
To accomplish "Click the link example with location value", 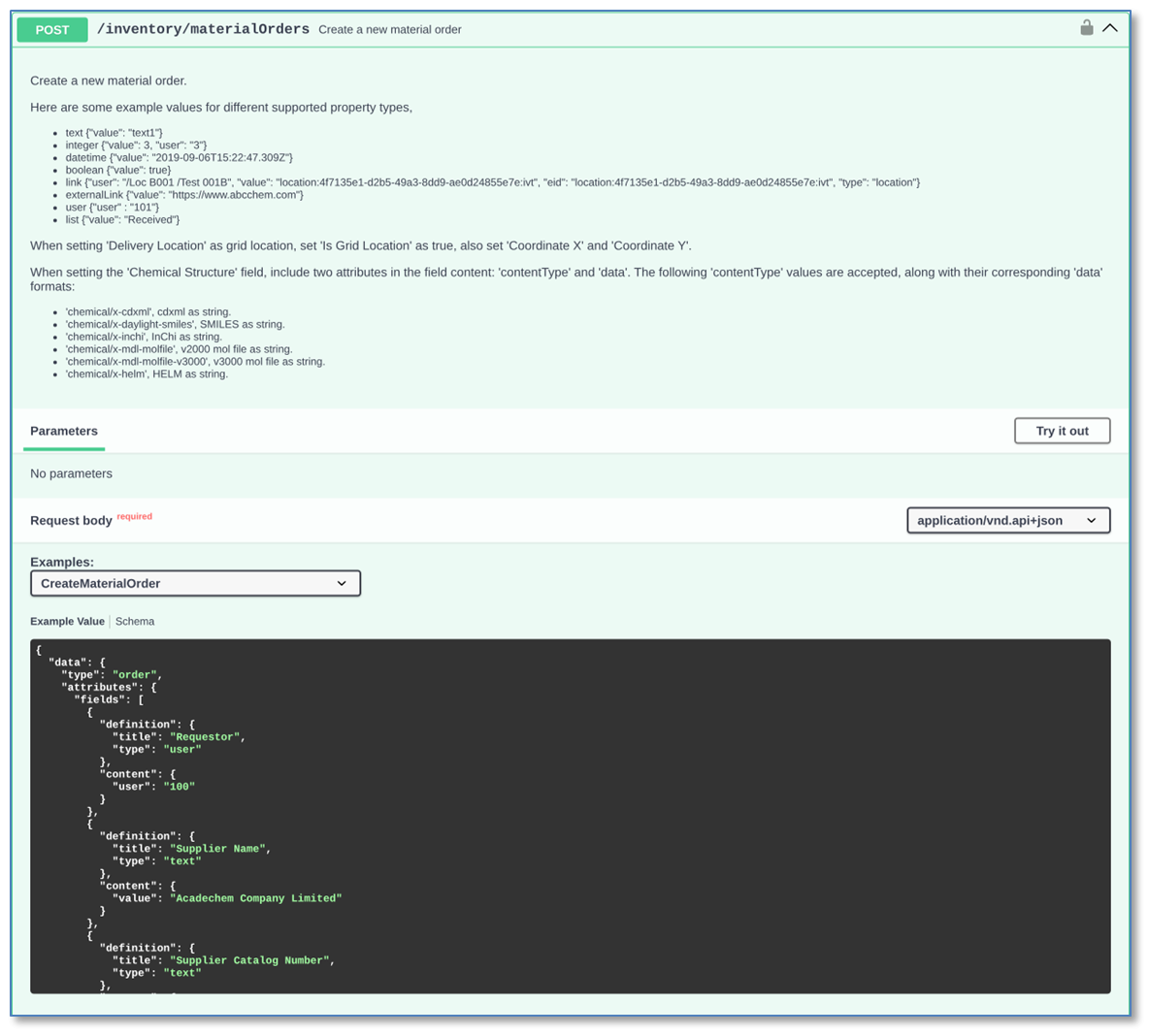I will [492, 182].
